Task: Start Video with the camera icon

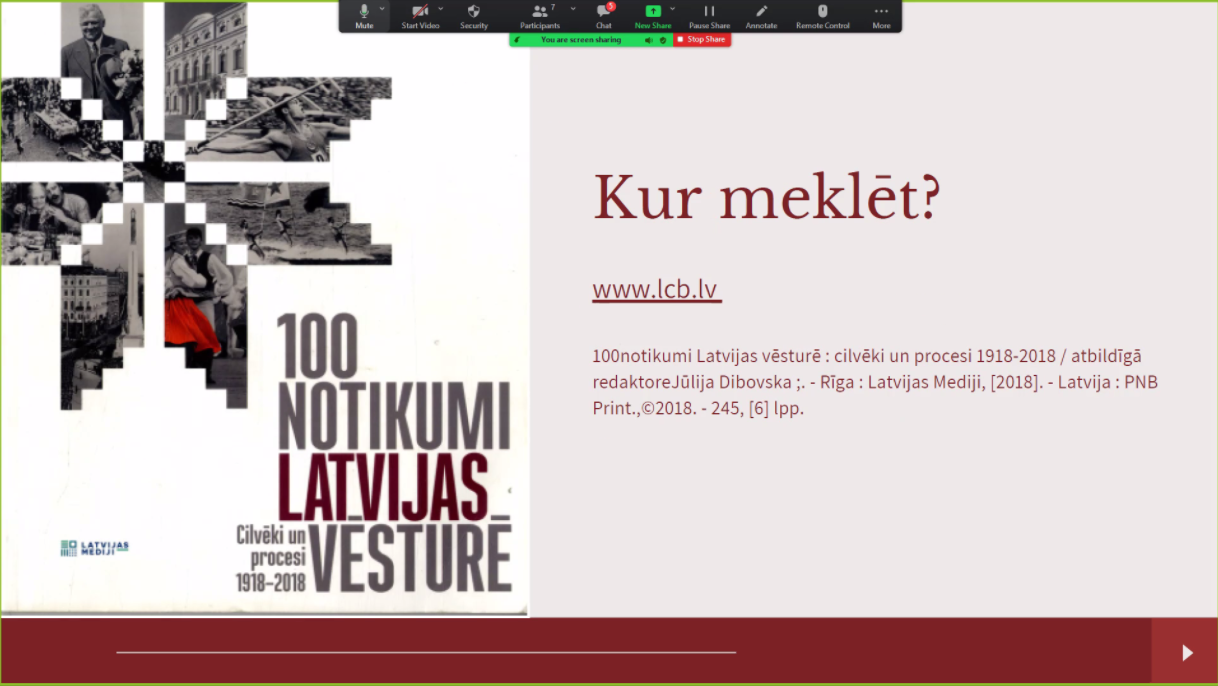Action: click(x=420, y=15)
